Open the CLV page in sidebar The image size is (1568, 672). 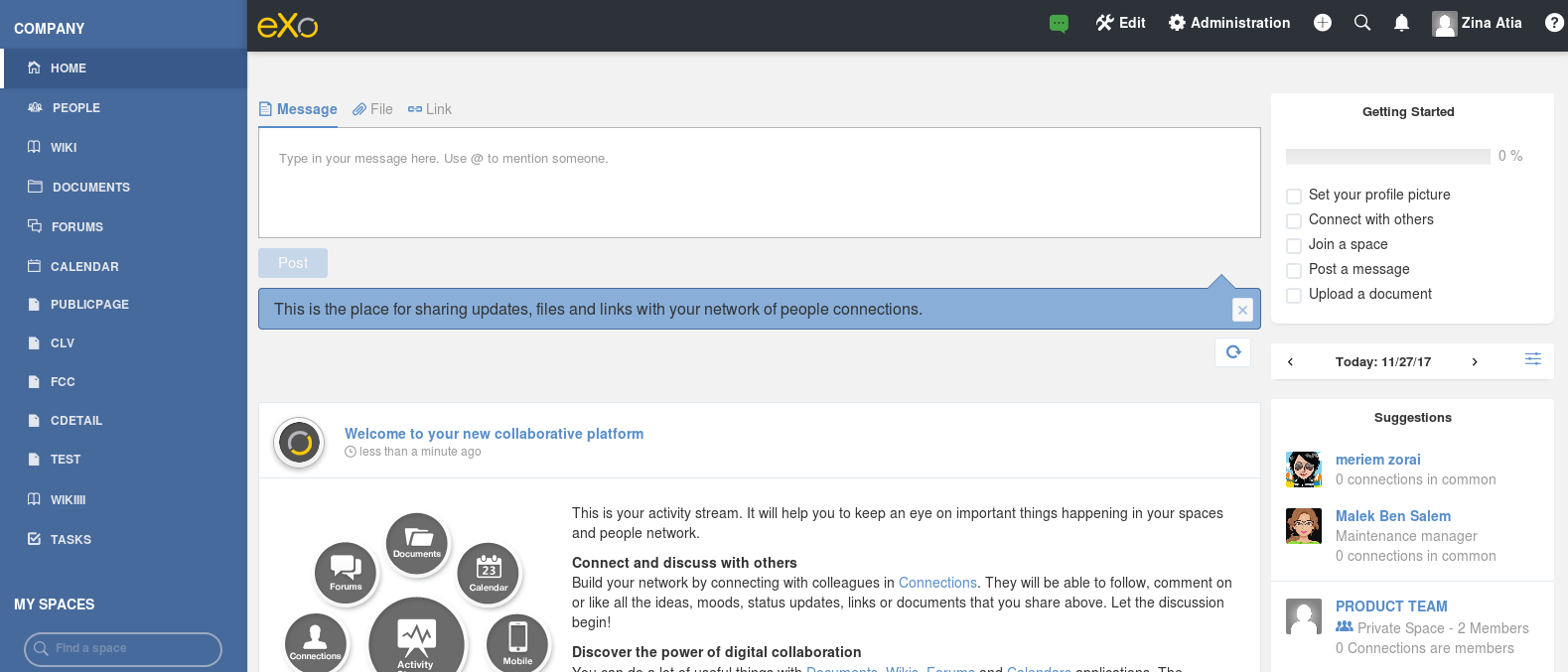pyautogui.click(x=123, y=343)
